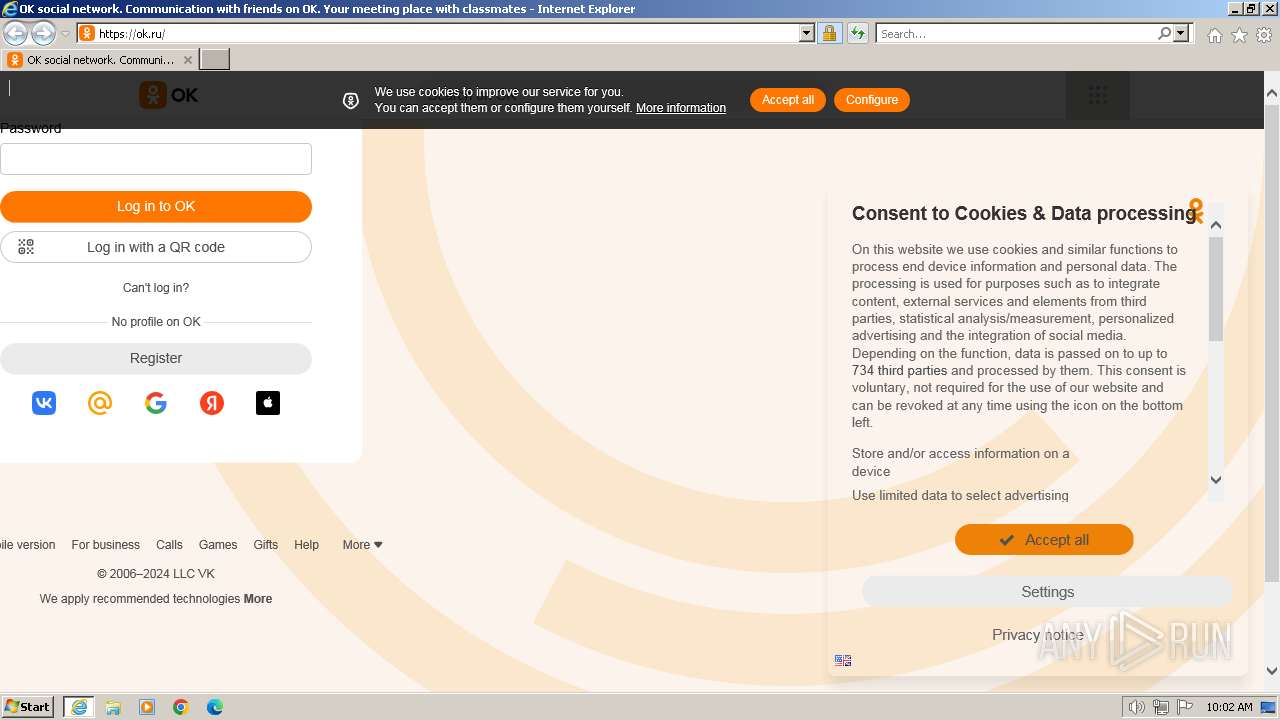Click Log in with a QR code

tap(156, 247)
